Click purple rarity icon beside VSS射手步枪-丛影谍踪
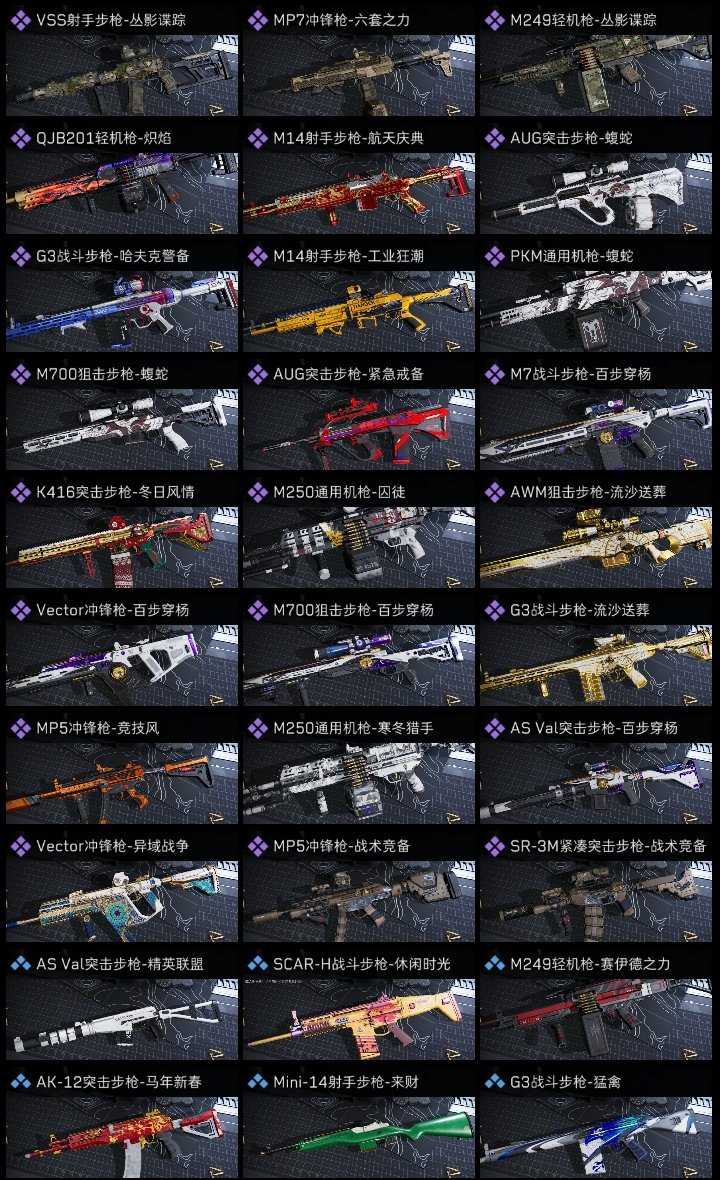This screenshot has height=1180, width=720. [x=20, y=20]
